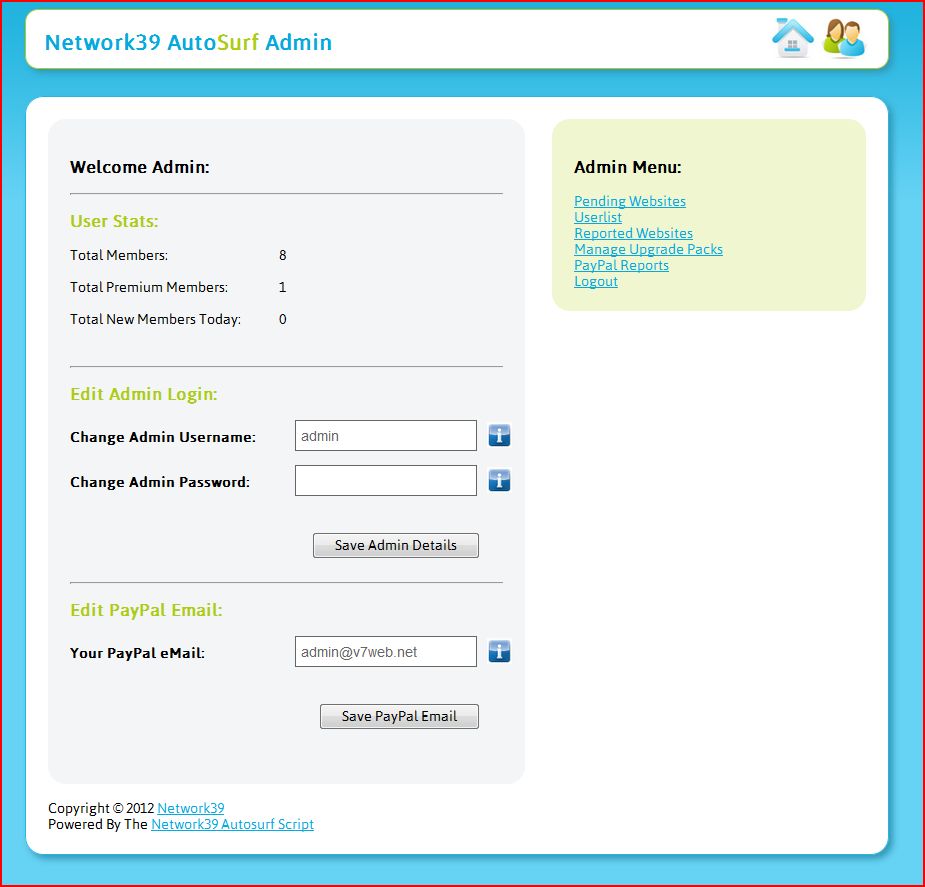The height and width of the screenshot is (887, 925).
Task: Show info for Change Admin Username
Action: click(x=499, y=435)
